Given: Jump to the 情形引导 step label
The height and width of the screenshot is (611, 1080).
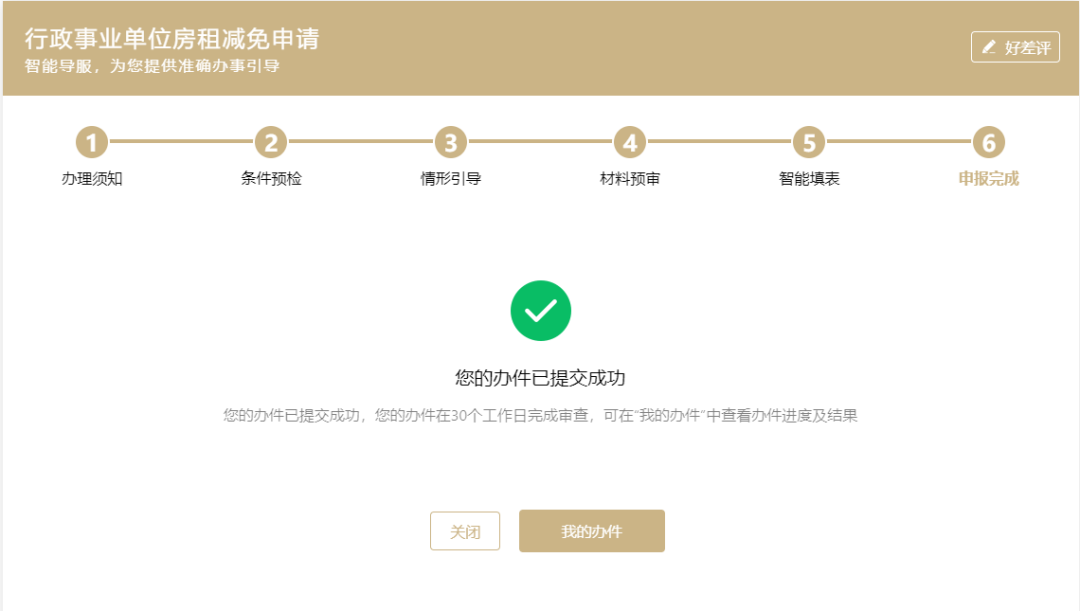Looking at the screenshot, I should tap(451, 180).
